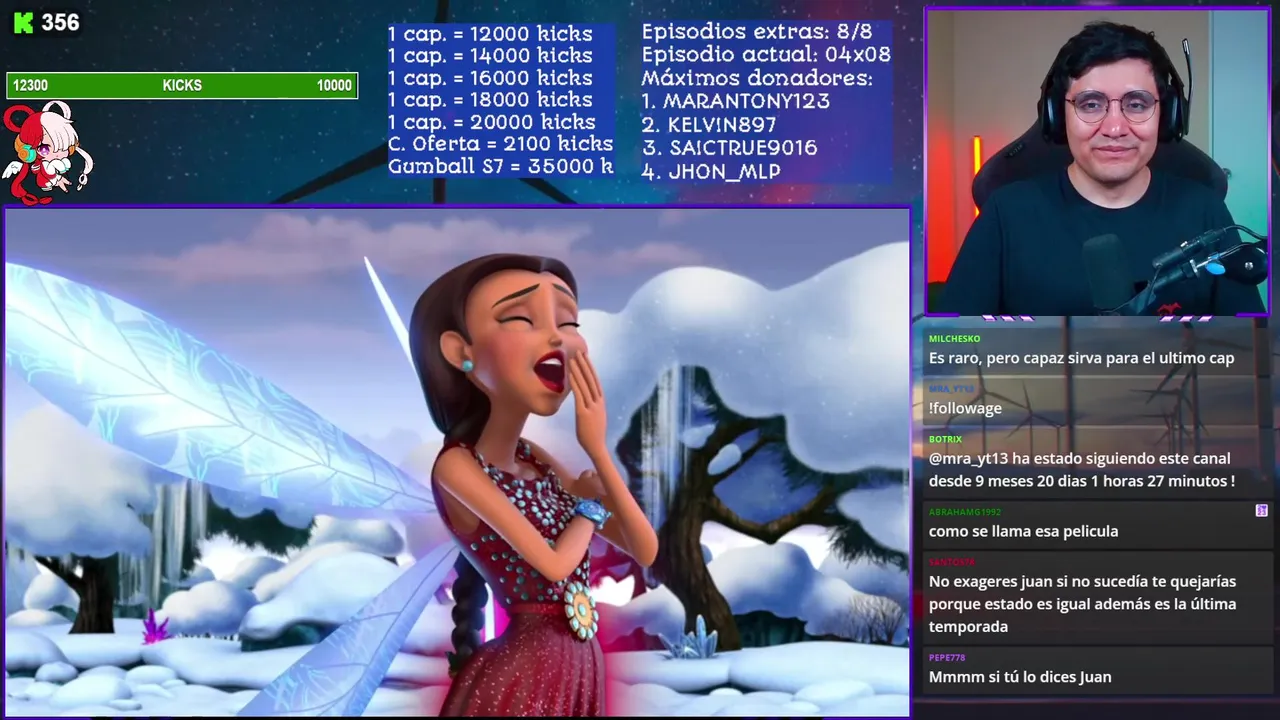Click the 12300 value on the kicks bar
The image size is (1280, 720).
30,86
